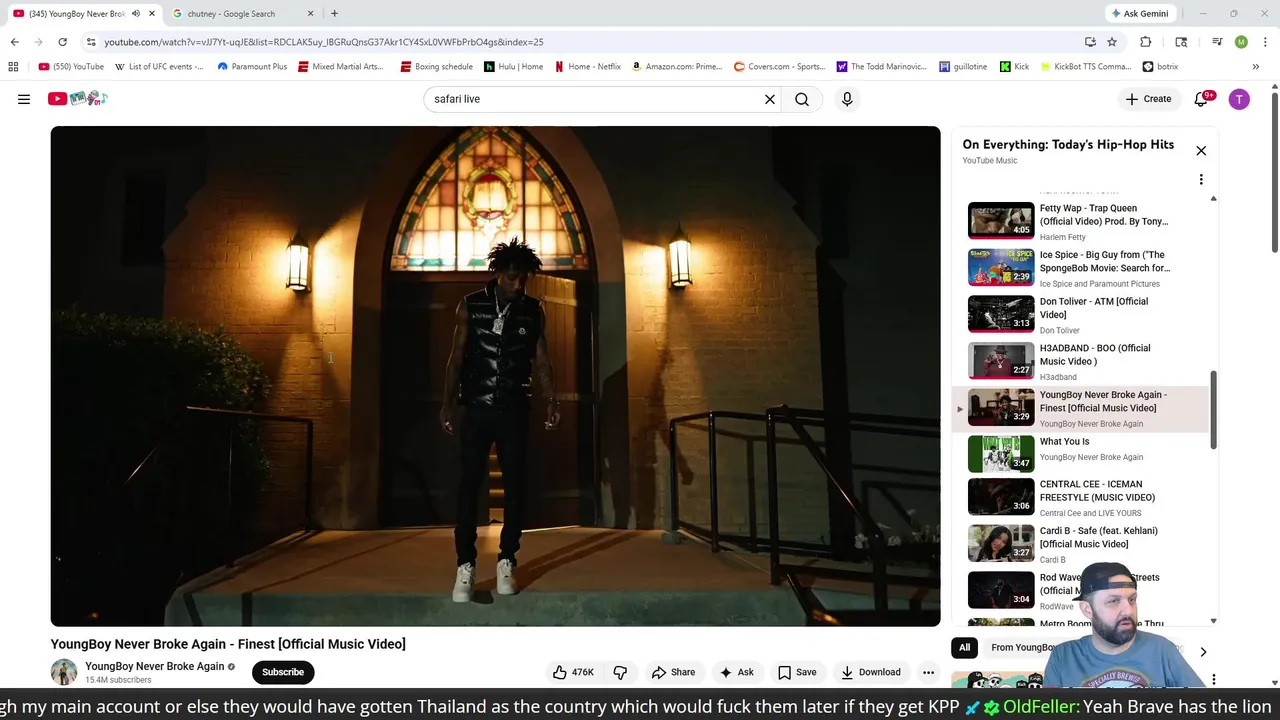Show next filter chips with the arrow

click(1203, 652)
